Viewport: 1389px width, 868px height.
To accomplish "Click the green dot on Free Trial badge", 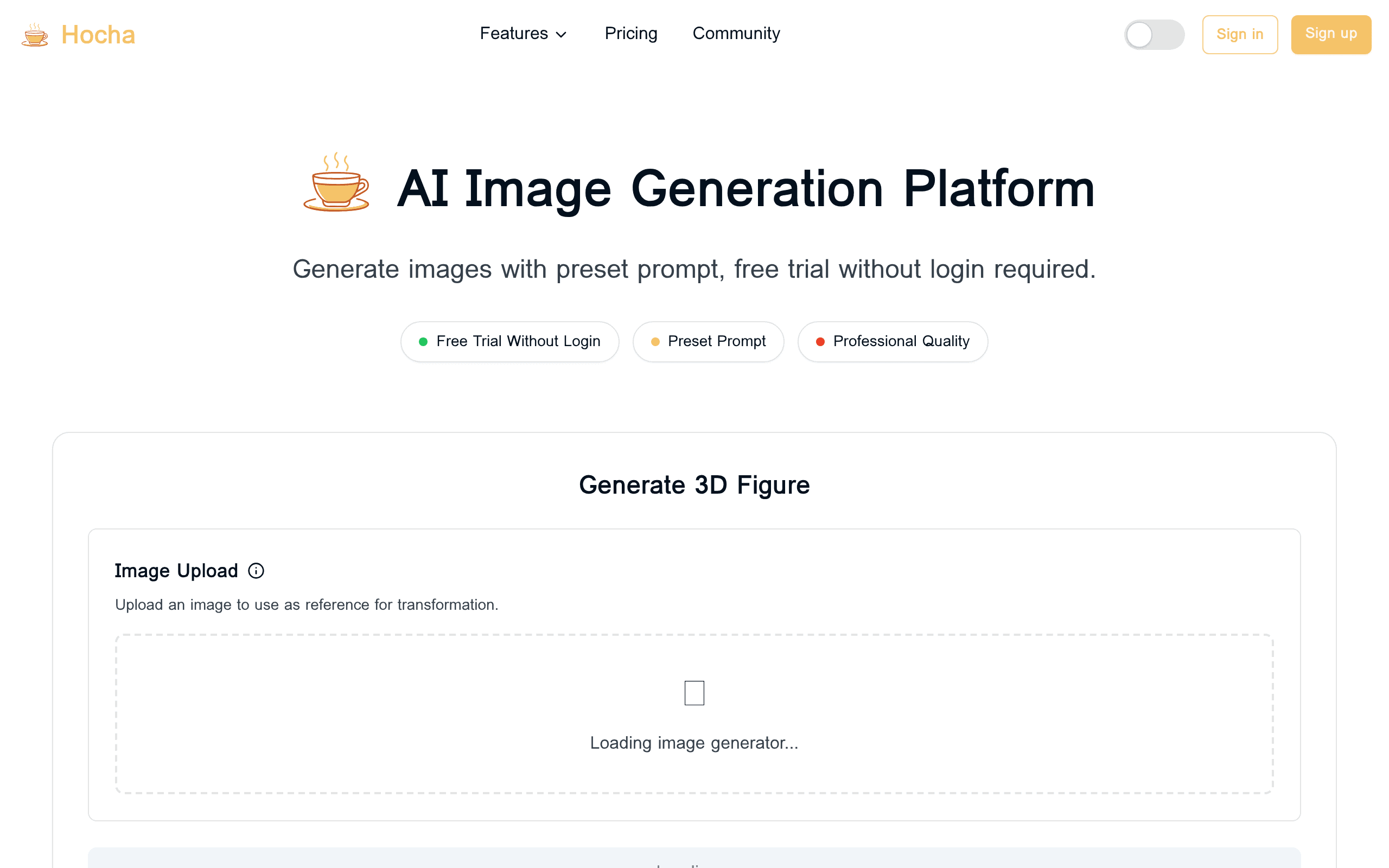I will coord(423,342).
